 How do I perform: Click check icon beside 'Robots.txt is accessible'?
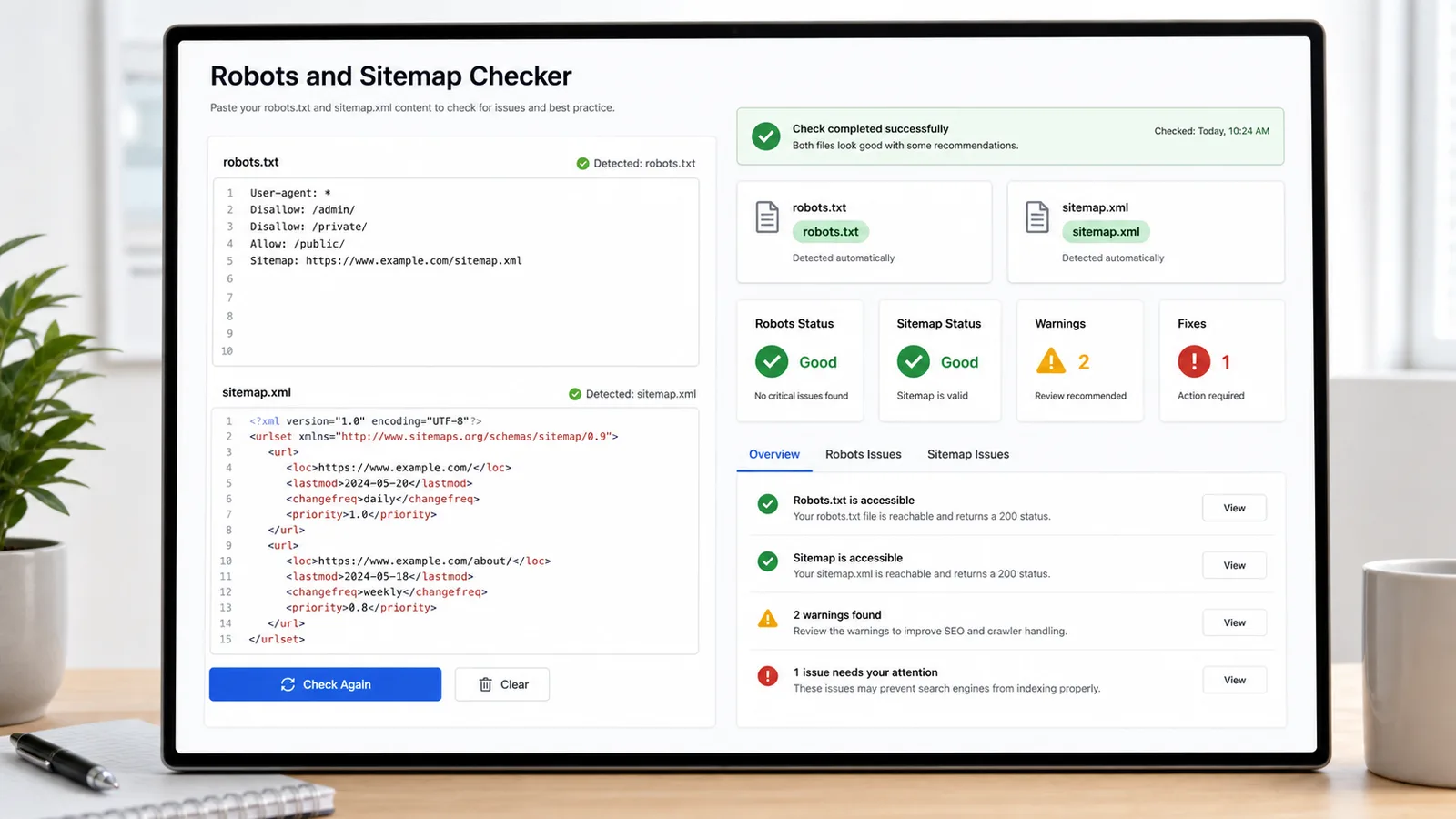[768, 504]
